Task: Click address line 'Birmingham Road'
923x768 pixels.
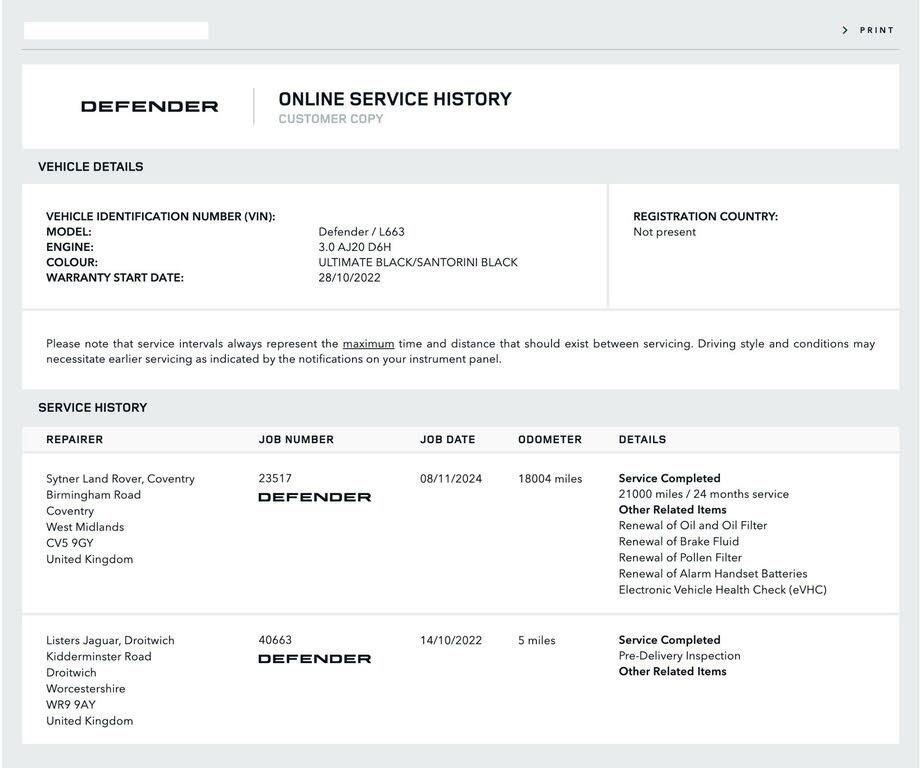Action: [94, 495]
